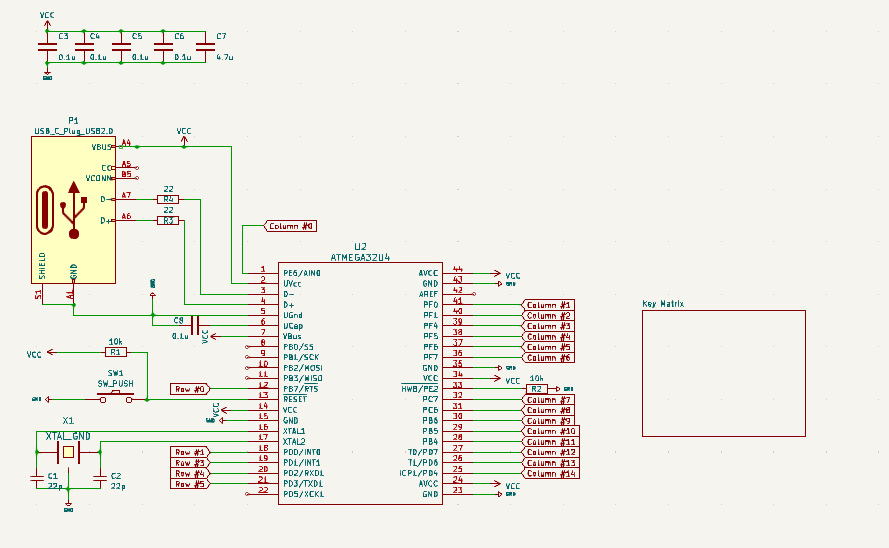
Task: Click the PB0/SS pin name
Action: tap(298, 347)
